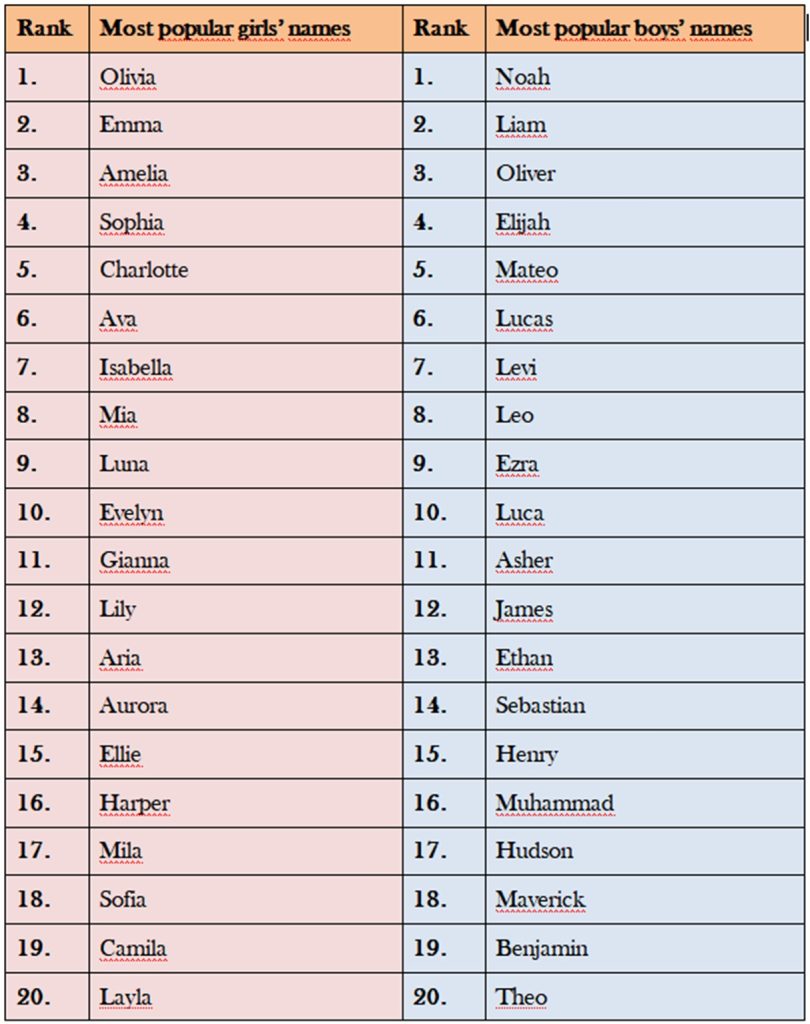Click on the name Sebastian
Screen dimensions: 810x1024
tap(540, 705)
